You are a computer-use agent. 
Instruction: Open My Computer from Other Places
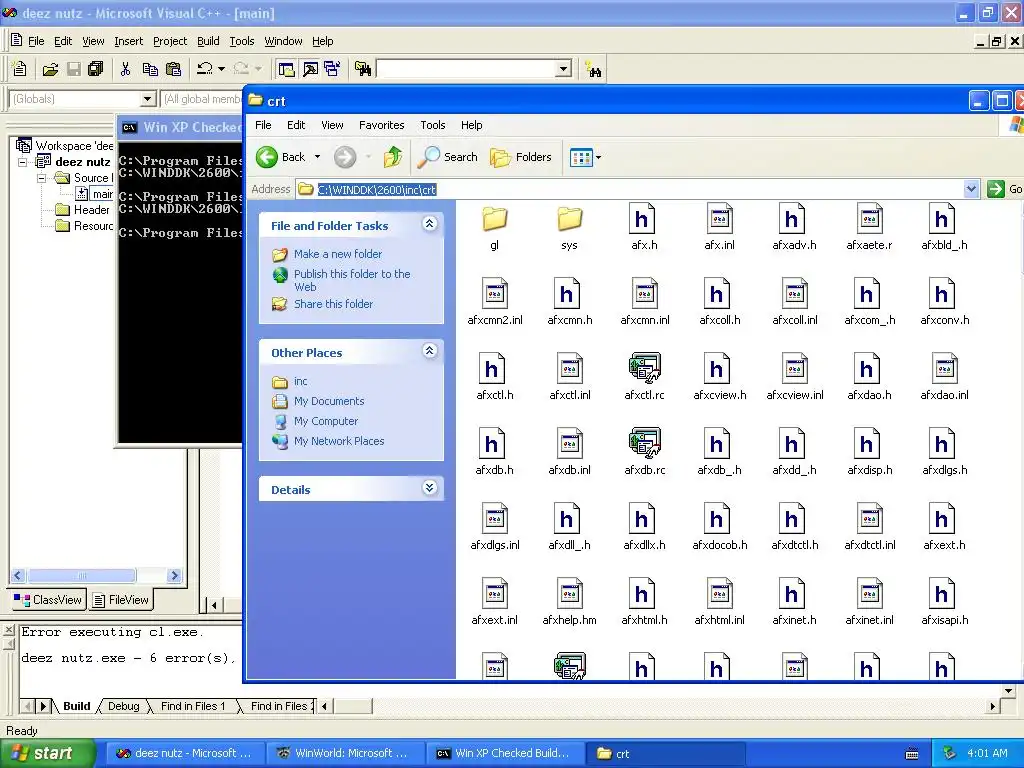[x=326, y=421]
